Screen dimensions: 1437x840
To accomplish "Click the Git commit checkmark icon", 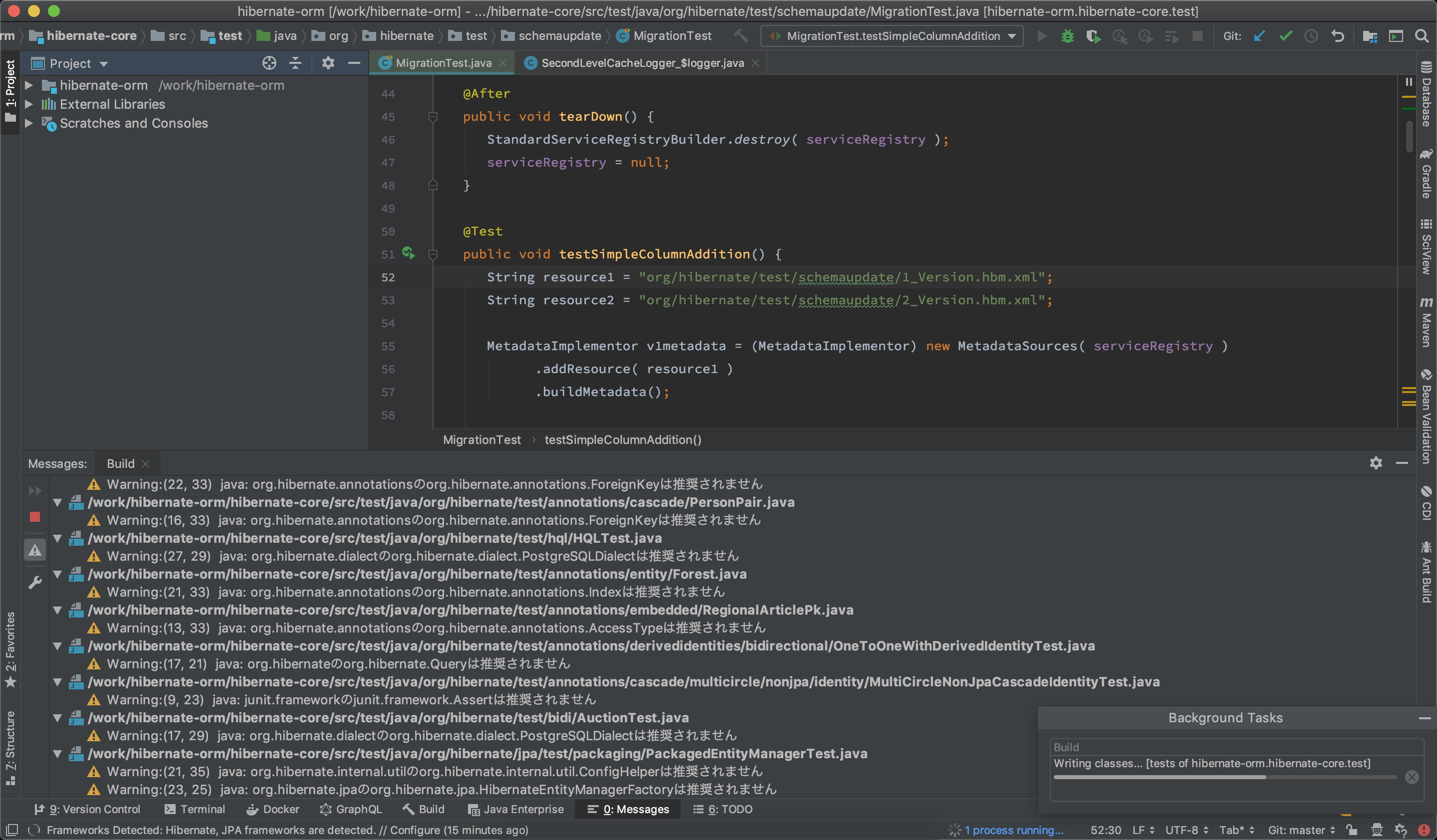I will (1285, 36).
